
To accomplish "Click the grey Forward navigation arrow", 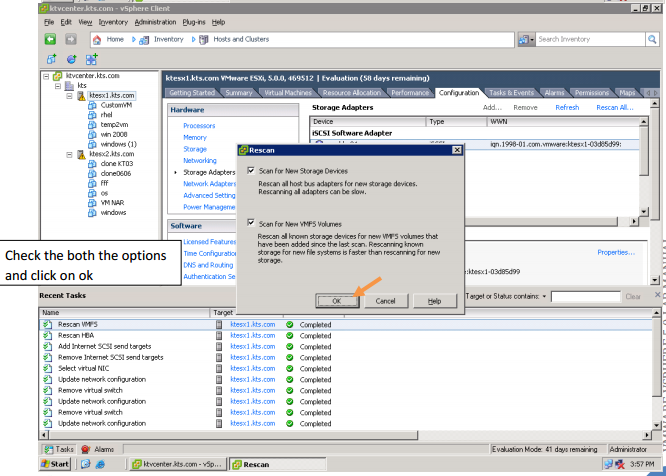I will 71,39.
